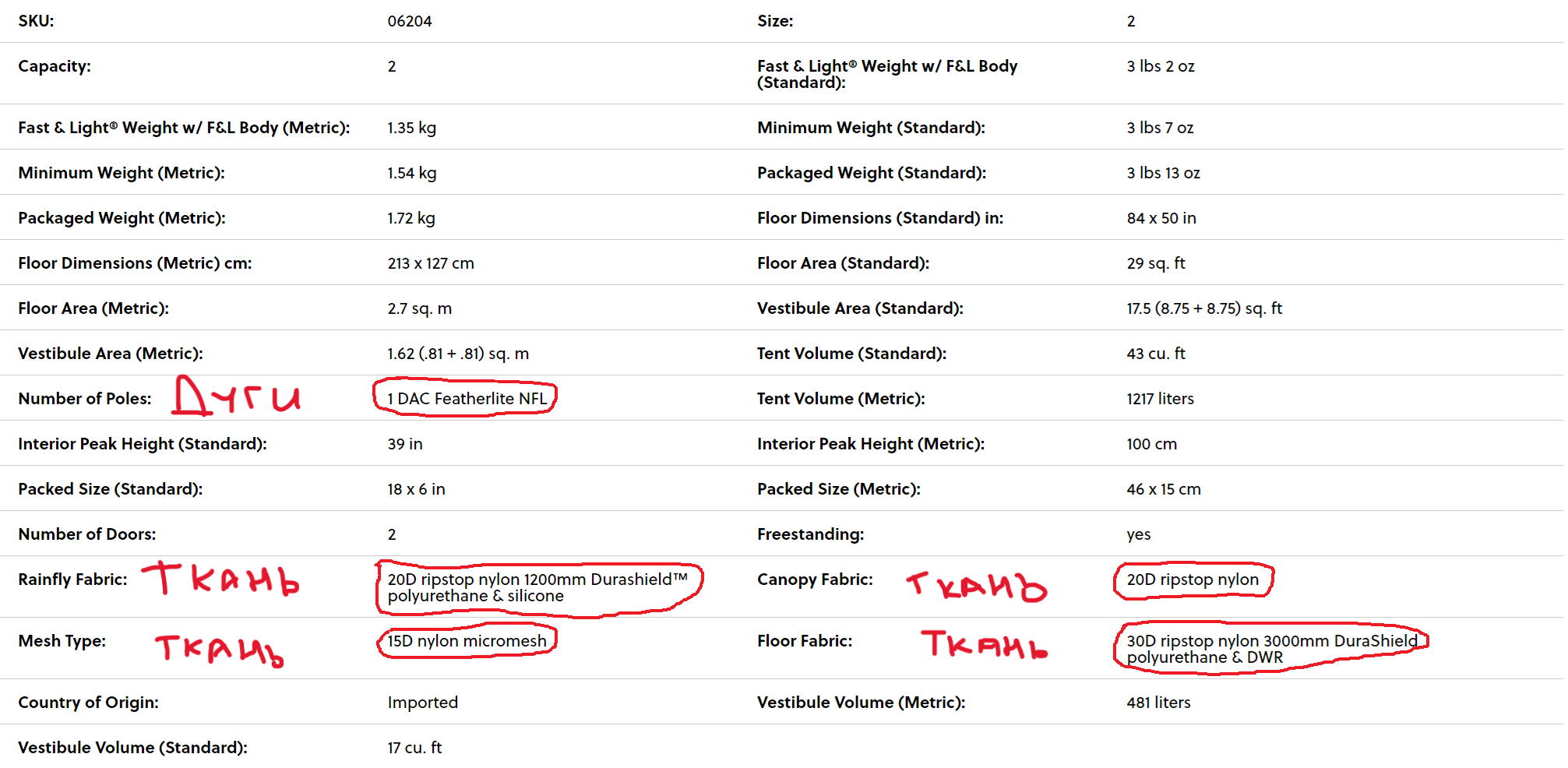Screen dimensions: 1568x768
Task: Click the Freestanding value yes
Action: pyautogui.click(x=1138, y=534)
